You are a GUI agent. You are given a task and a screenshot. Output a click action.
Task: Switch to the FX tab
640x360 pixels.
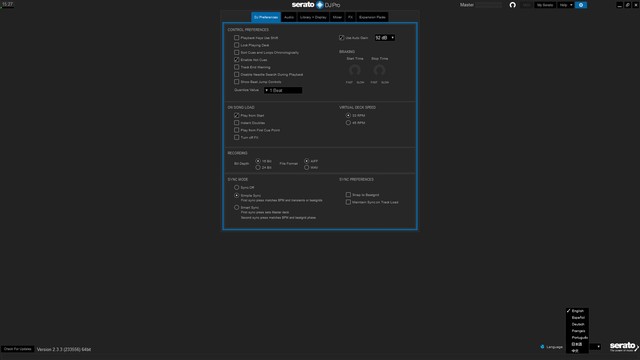350,17
